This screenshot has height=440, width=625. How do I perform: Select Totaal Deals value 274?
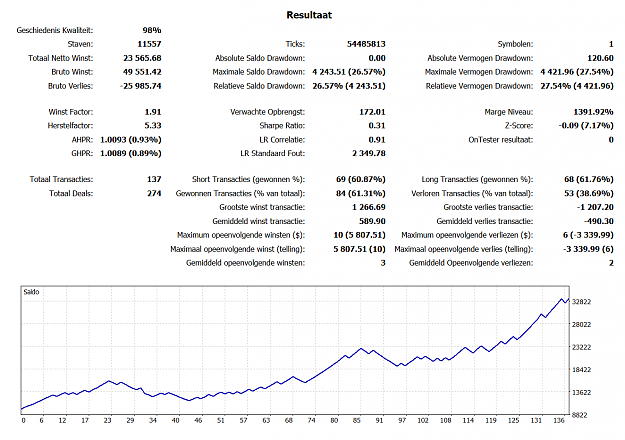click(154, 193)
